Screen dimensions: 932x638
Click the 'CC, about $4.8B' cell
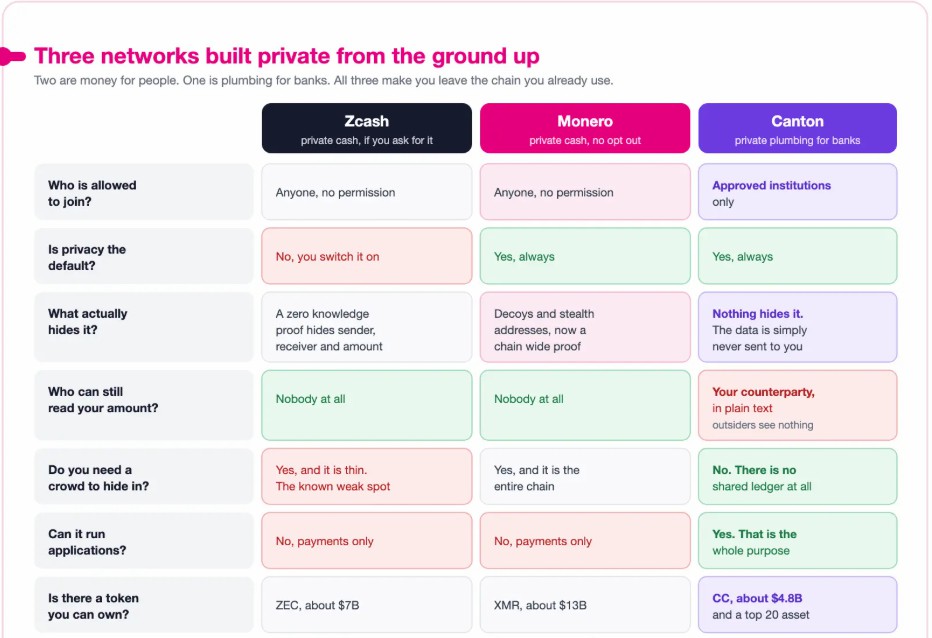click(x=797, y=605)
